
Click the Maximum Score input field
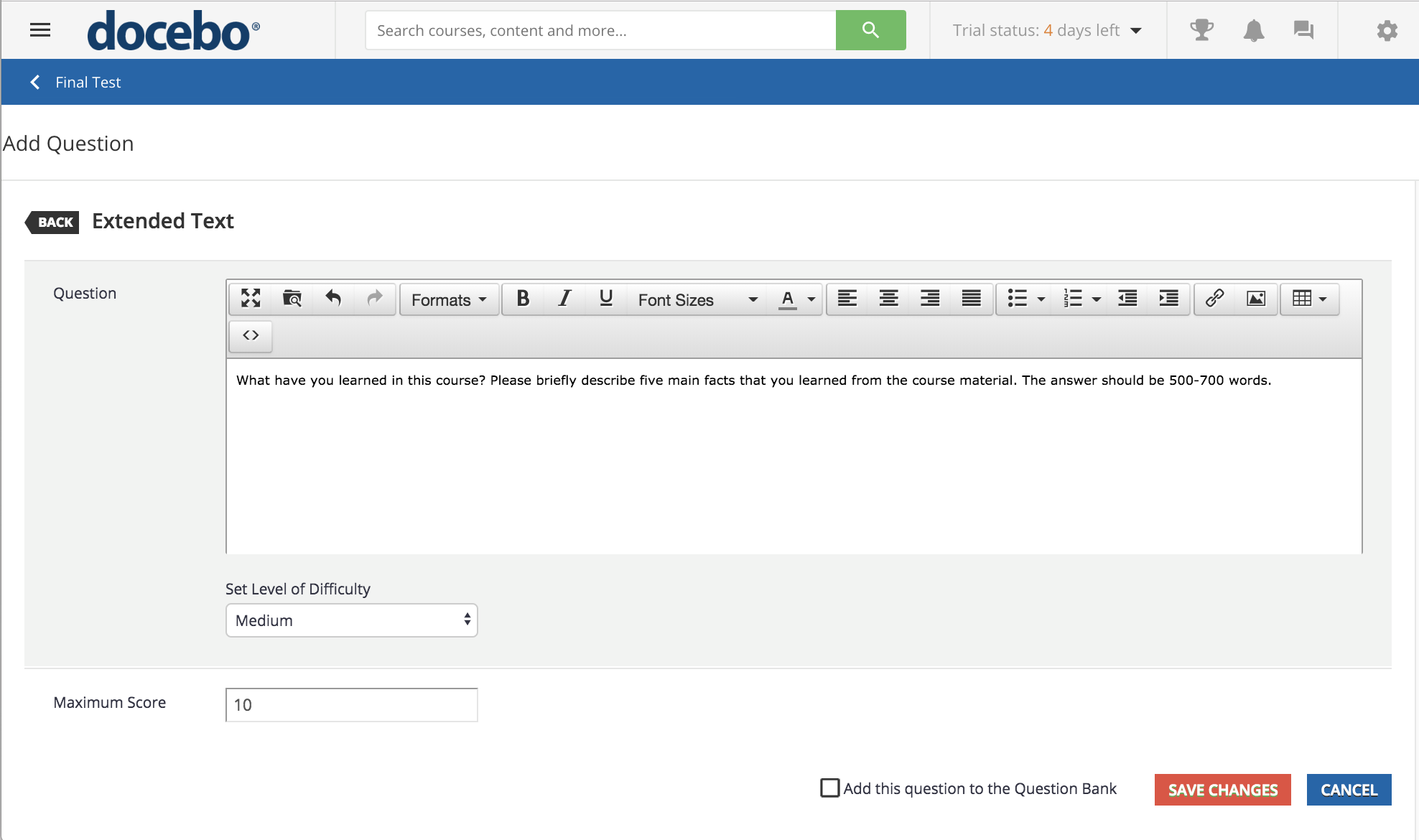(x=351, y=705)
